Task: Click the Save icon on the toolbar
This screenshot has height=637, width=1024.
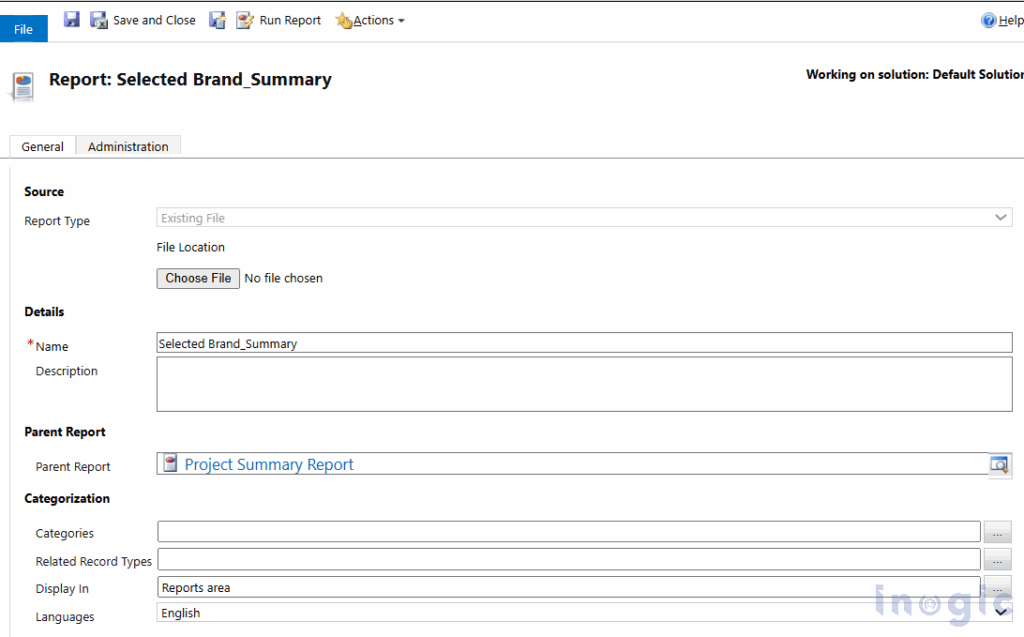Action: point(71,19)
